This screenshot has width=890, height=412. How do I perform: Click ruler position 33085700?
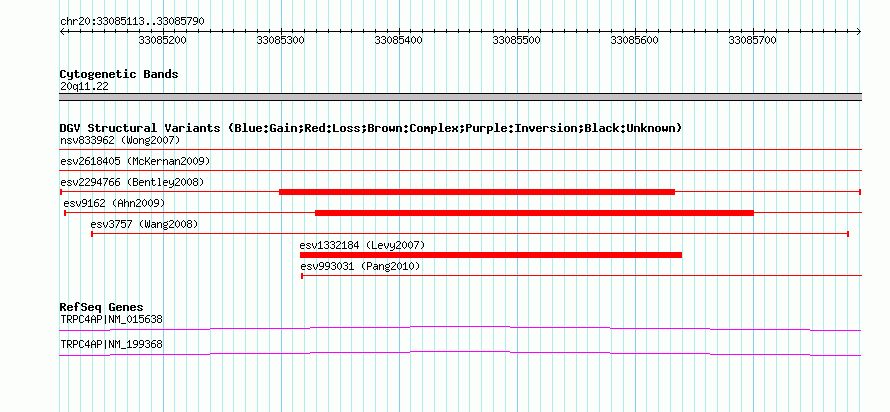(x=753, y=41)
